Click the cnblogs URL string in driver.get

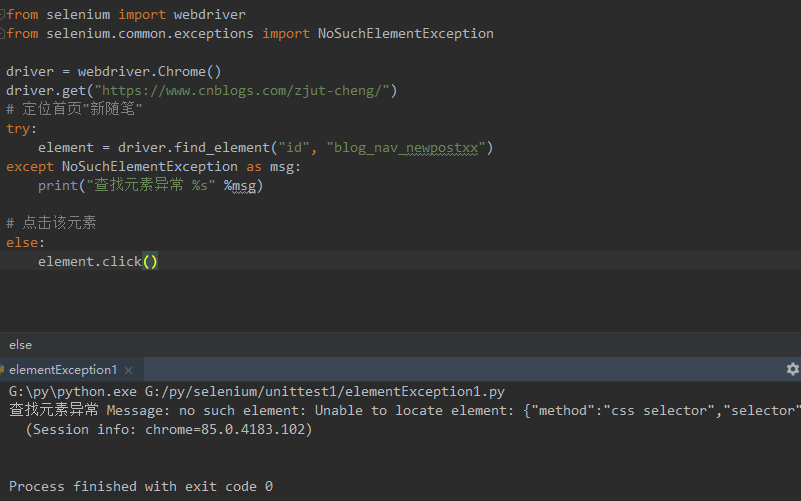pos(242,91)
